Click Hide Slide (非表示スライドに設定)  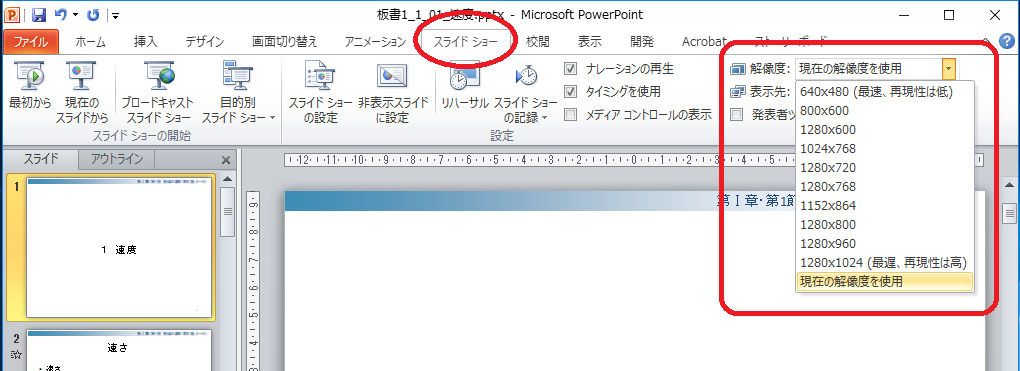393,92
